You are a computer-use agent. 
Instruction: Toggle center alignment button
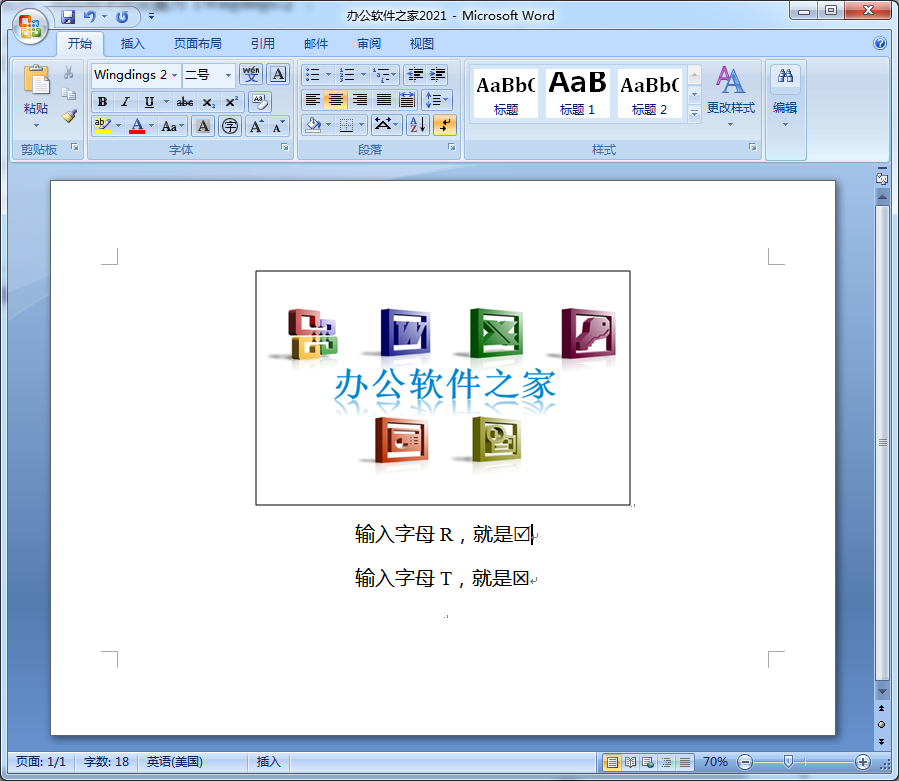336,100
